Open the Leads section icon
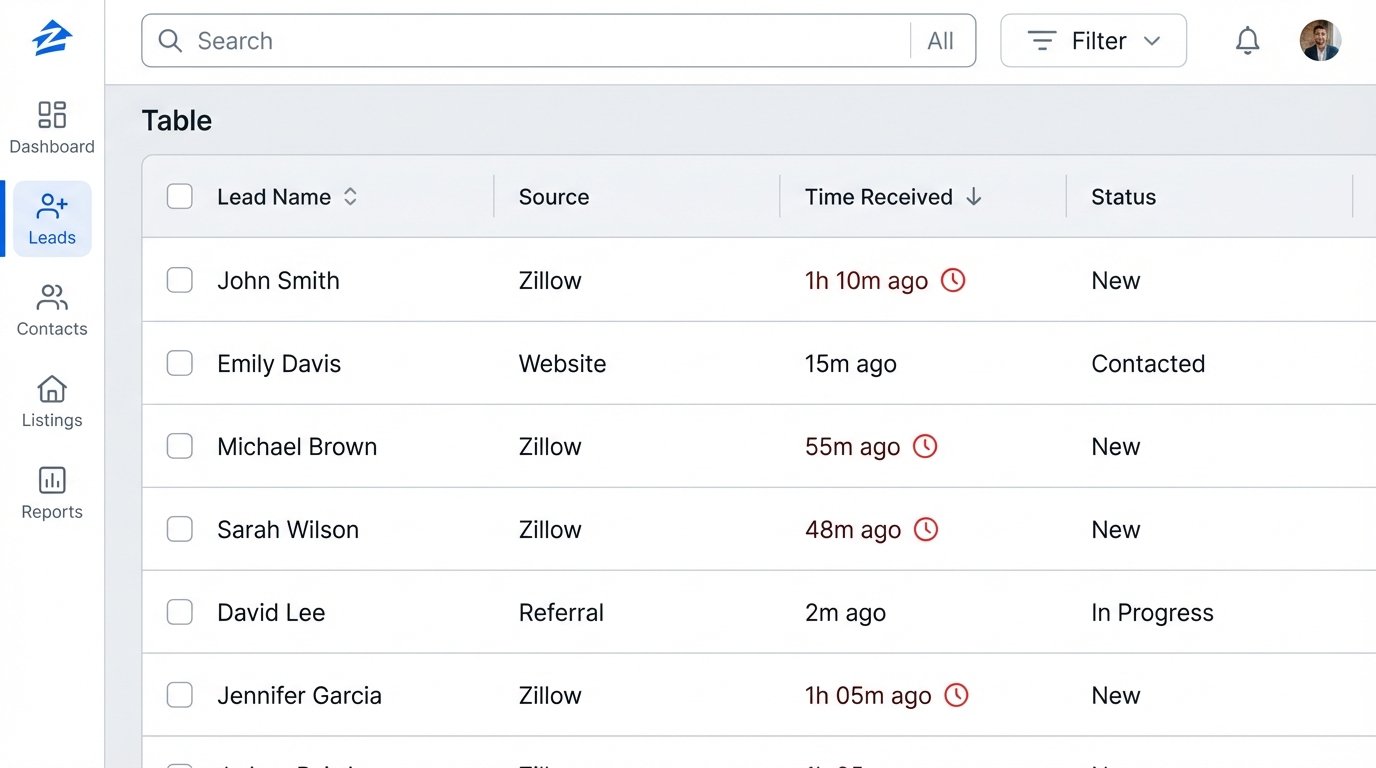Image resolution: width=1376 pixels, height=768 pixels. tap(51, 207)
